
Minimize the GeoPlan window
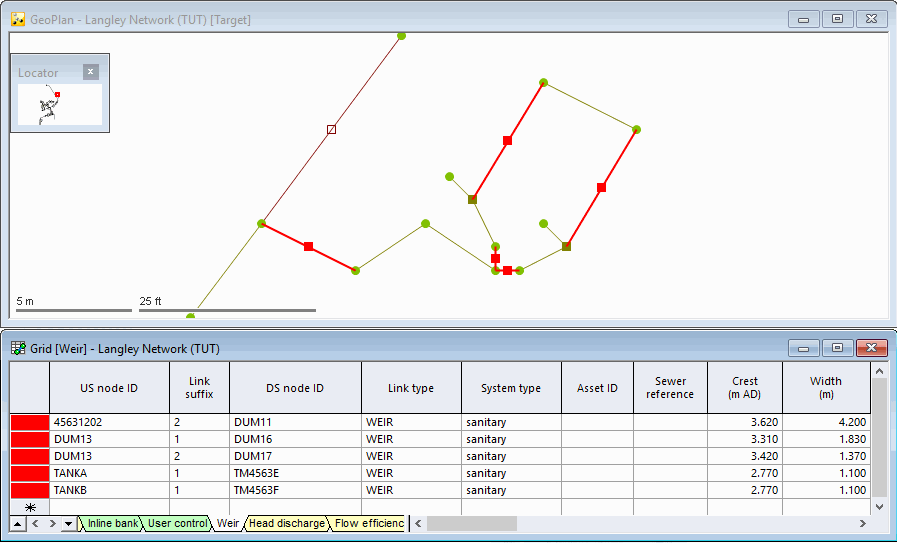[803, 19]
